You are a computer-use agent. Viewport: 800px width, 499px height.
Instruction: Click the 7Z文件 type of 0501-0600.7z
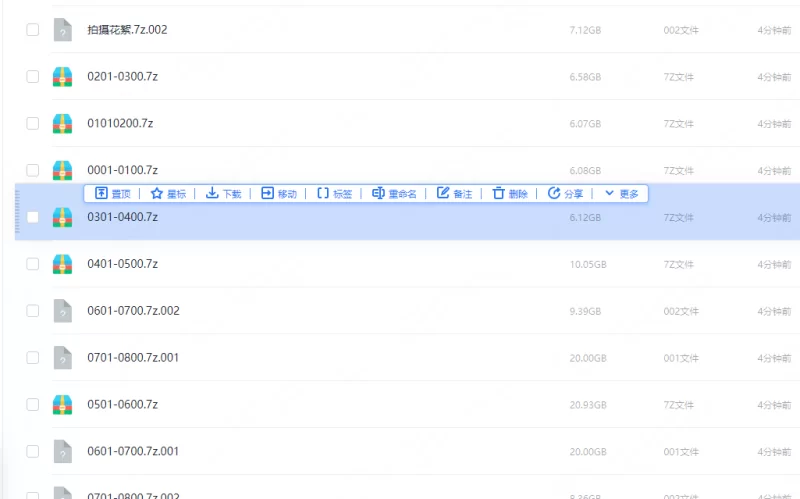(679, 405)
